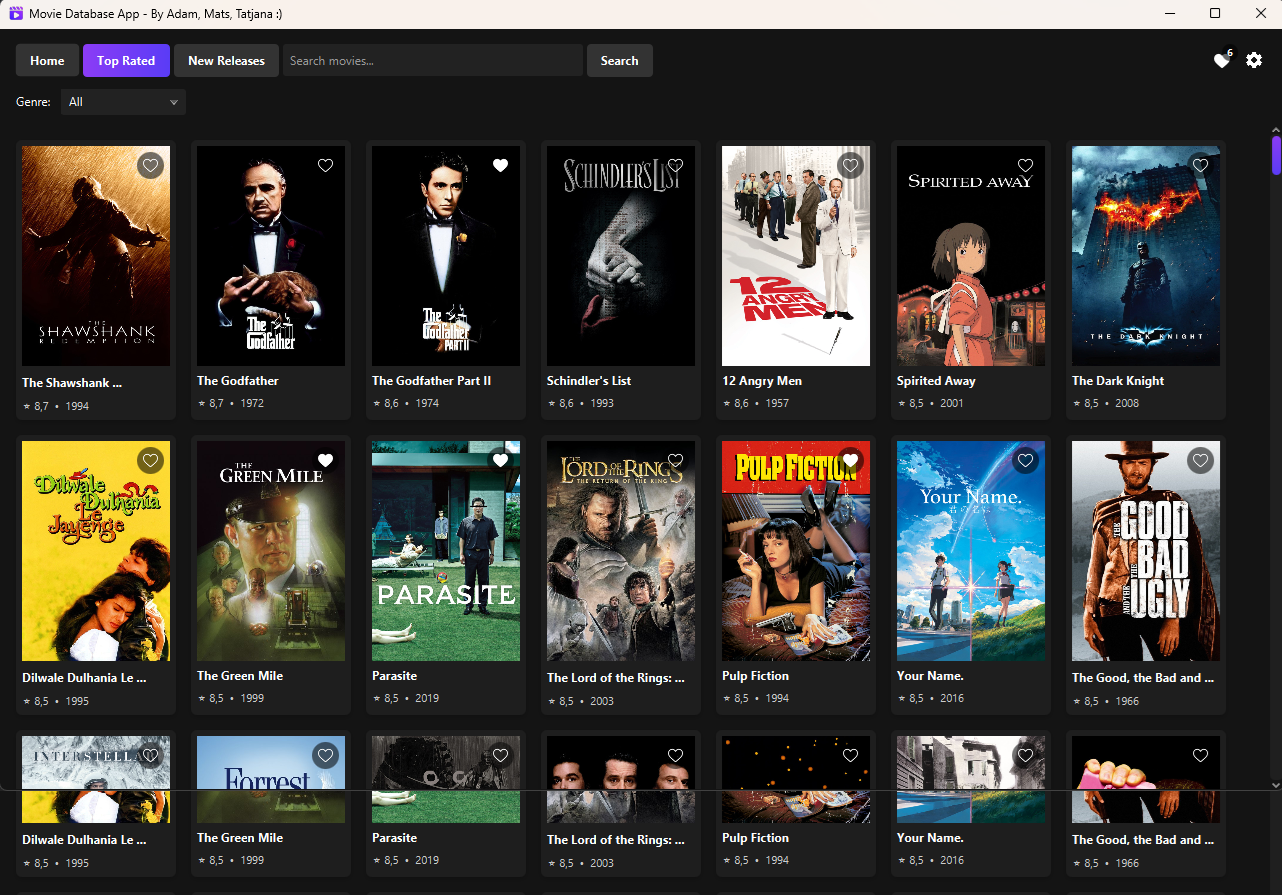Open favorites list via the heart icon
The width and height of the screenshot is (1282, 895).
click(x=1221, y=60)
